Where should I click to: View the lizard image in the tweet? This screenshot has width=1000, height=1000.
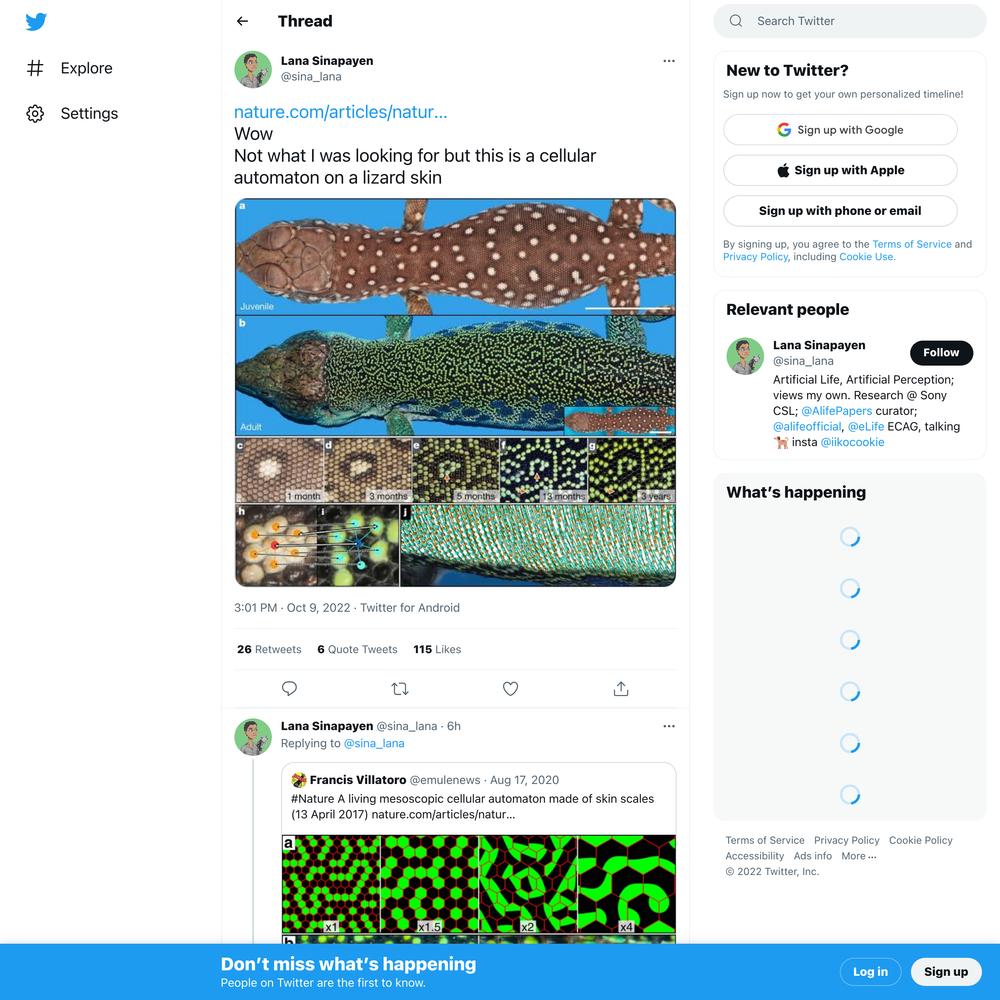pos(455,392)
